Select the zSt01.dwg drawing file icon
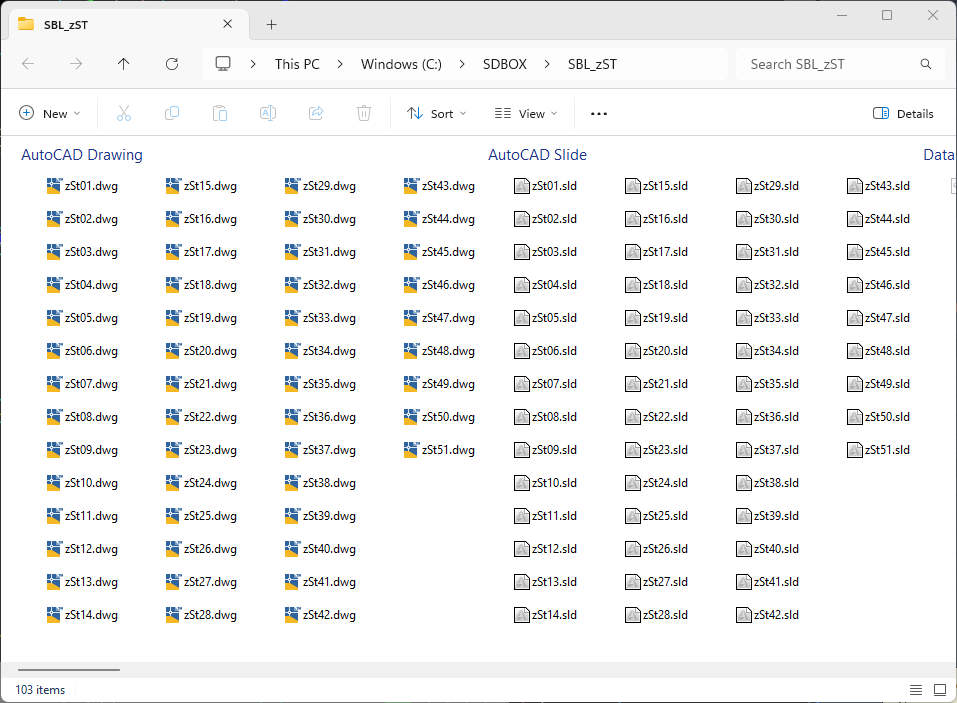Image resolution: width=957 pixels, height=703 pixels. [55, 186]
